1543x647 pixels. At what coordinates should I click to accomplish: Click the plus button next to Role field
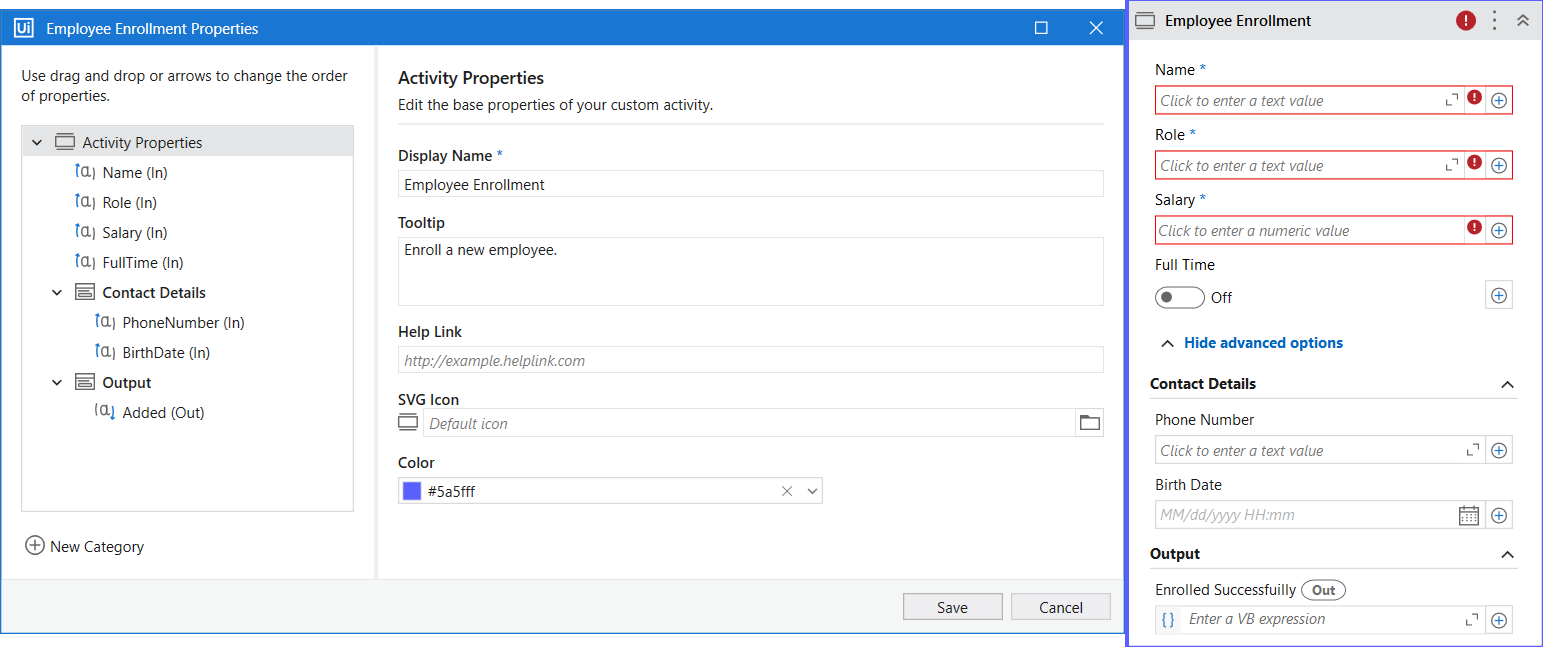(x=1499, y=166)
